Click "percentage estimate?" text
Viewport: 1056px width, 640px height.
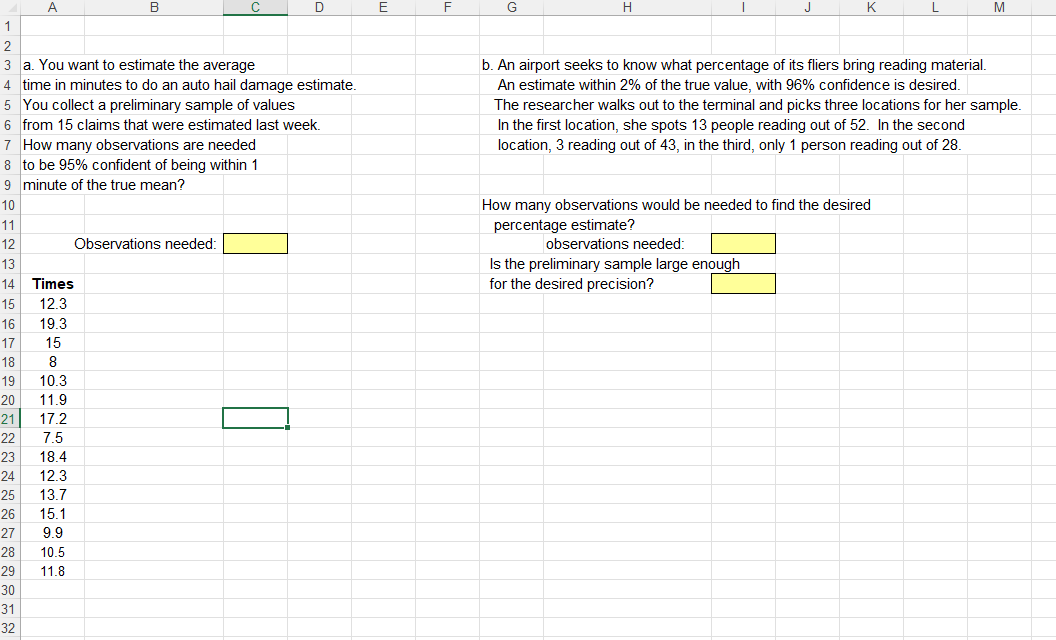564,225
